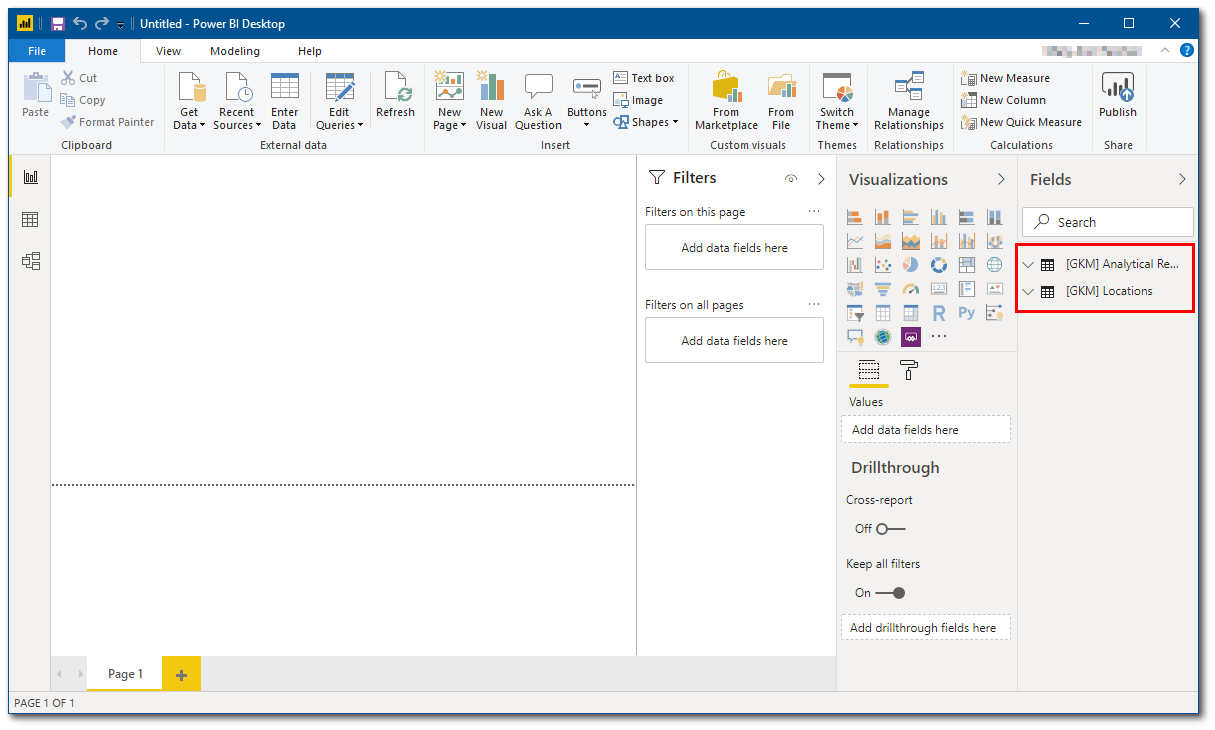Open the Get Data source picker

tap(189, 102)
